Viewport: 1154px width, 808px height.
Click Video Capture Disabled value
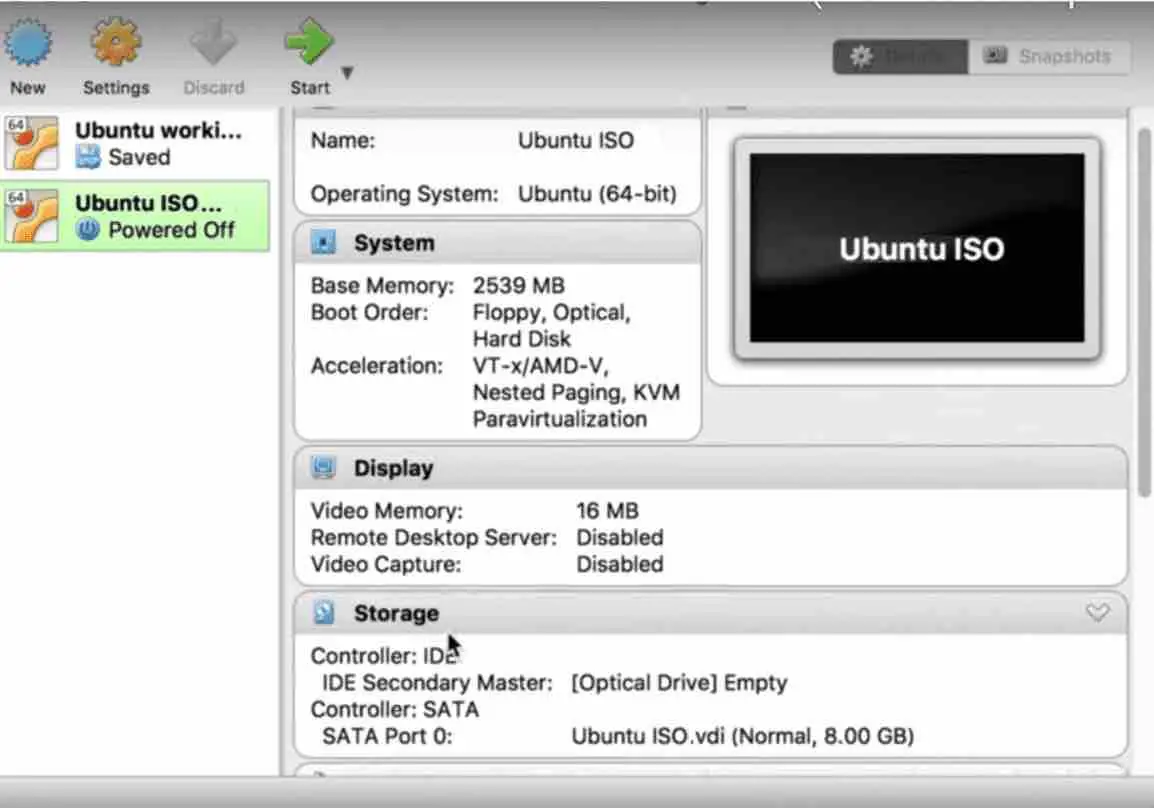(620, 564)
